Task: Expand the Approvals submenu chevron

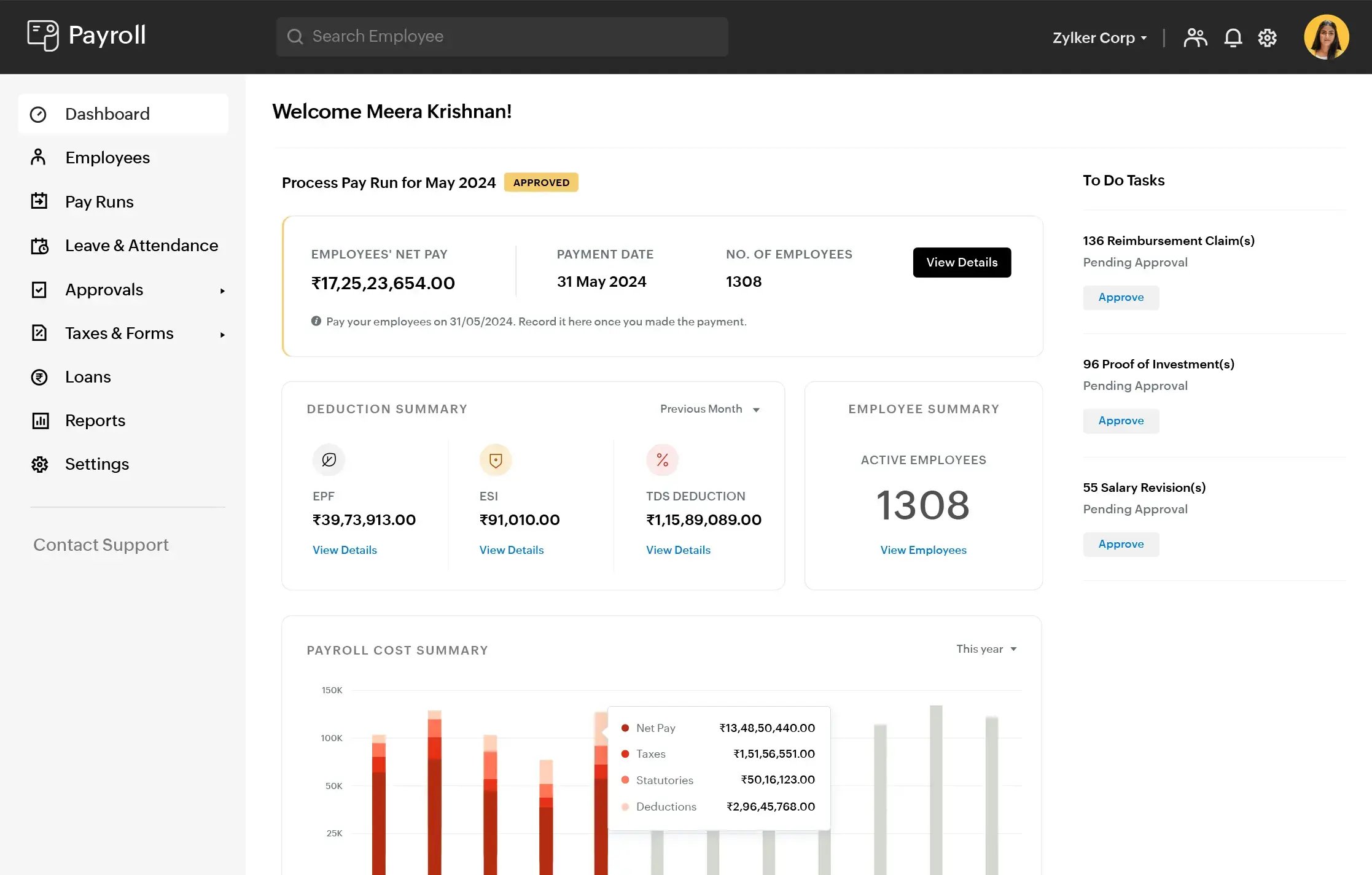Action: pyautogui.click(x=222, y=290)
